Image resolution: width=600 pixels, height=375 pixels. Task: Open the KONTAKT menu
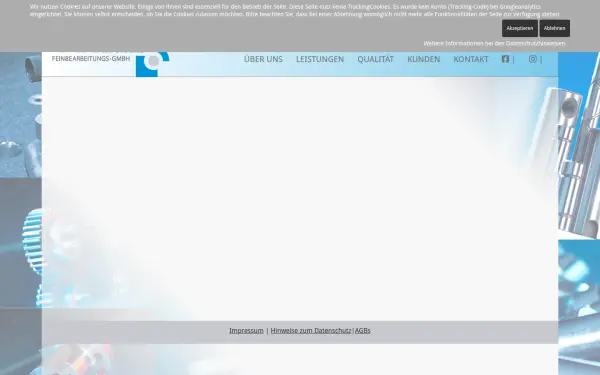pos(471,59)
